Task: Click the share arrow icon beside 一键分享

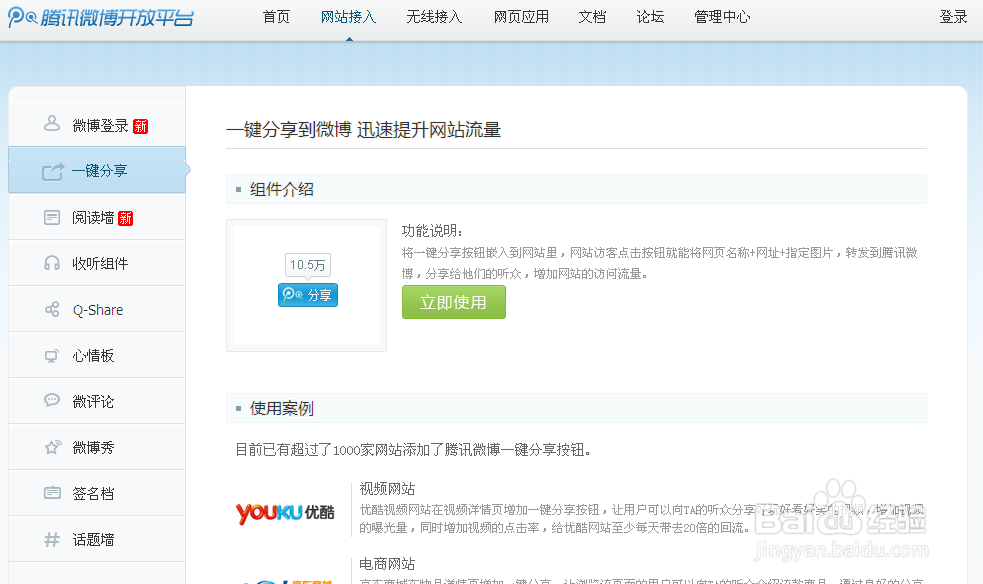Action: 53,171
